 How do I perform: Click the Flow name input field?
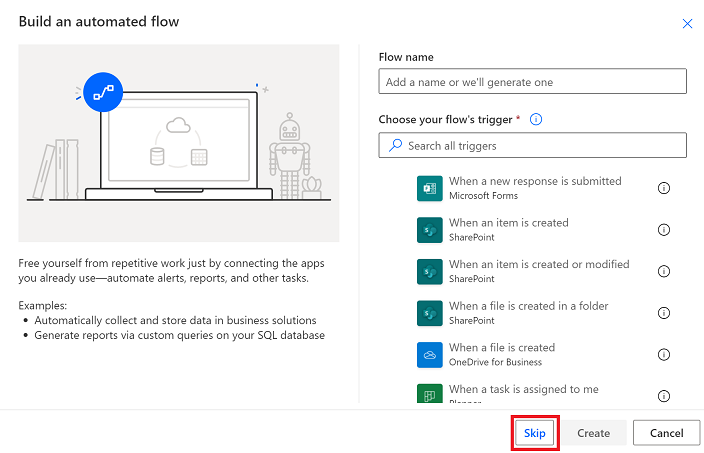pos(532,81)
